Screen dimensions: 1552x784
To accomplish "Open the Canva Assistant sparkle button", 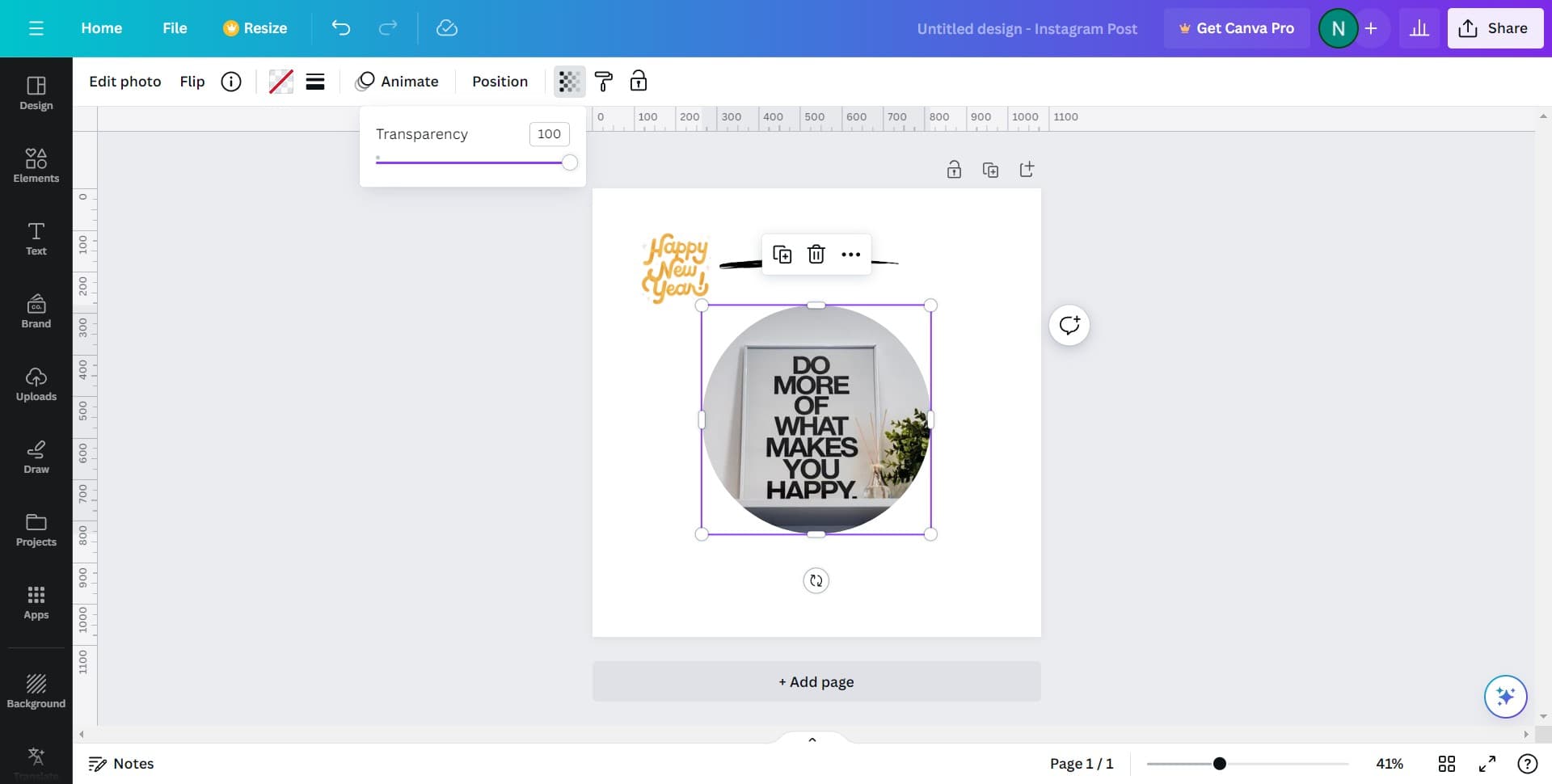I will tap(1504, 696).
